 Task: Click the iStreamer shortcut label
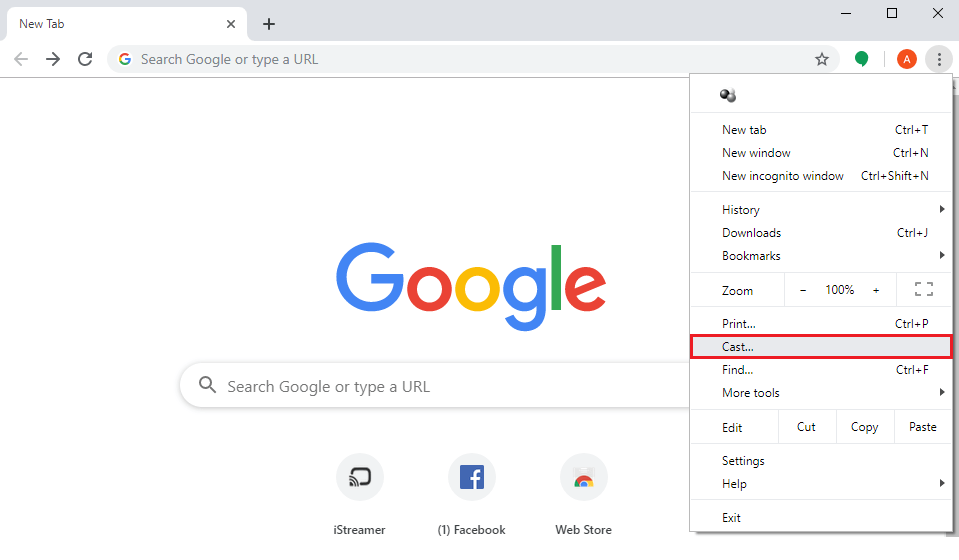[x=360, y=530]
